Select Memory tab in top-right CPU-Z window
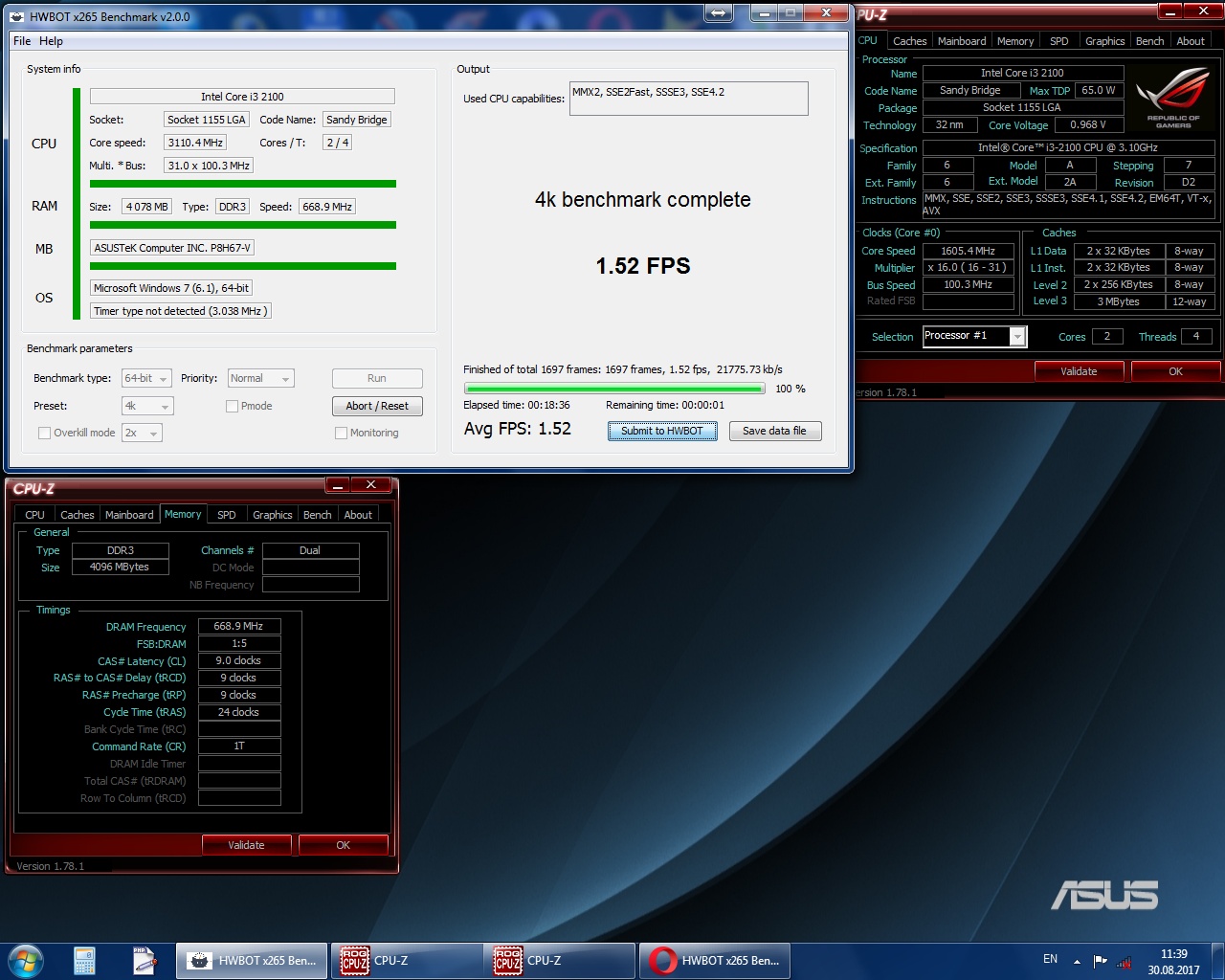The image size is (1225, 980). point(1015,41)
